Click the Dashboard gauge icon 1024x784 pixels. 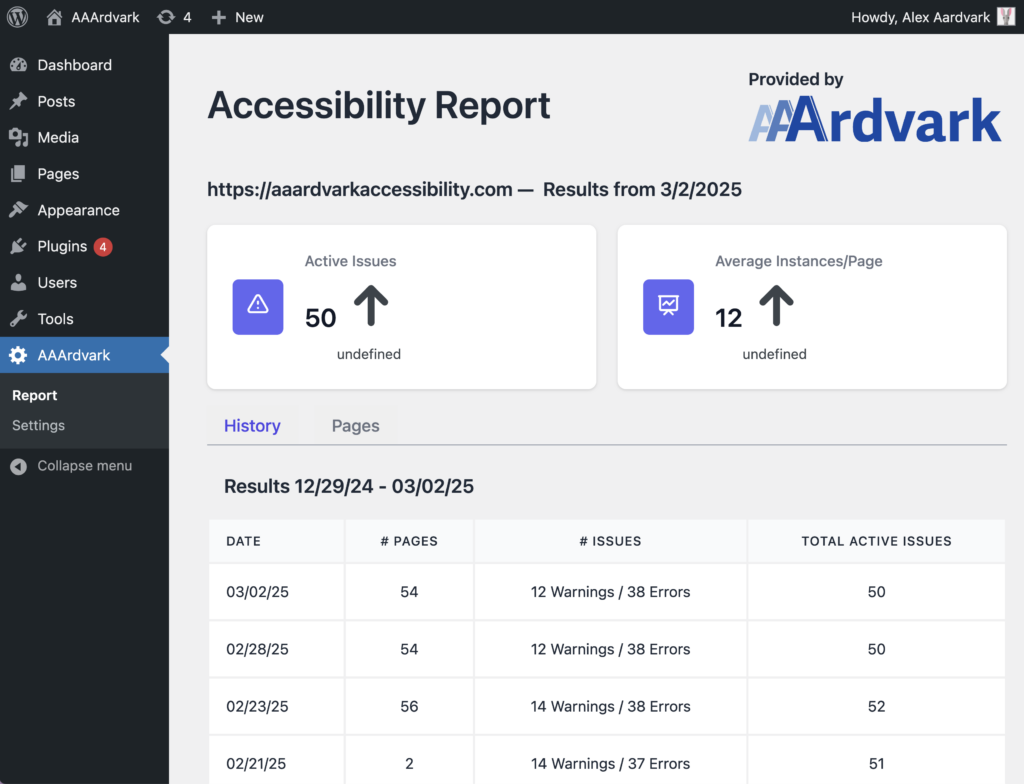[x=18, y=65]
